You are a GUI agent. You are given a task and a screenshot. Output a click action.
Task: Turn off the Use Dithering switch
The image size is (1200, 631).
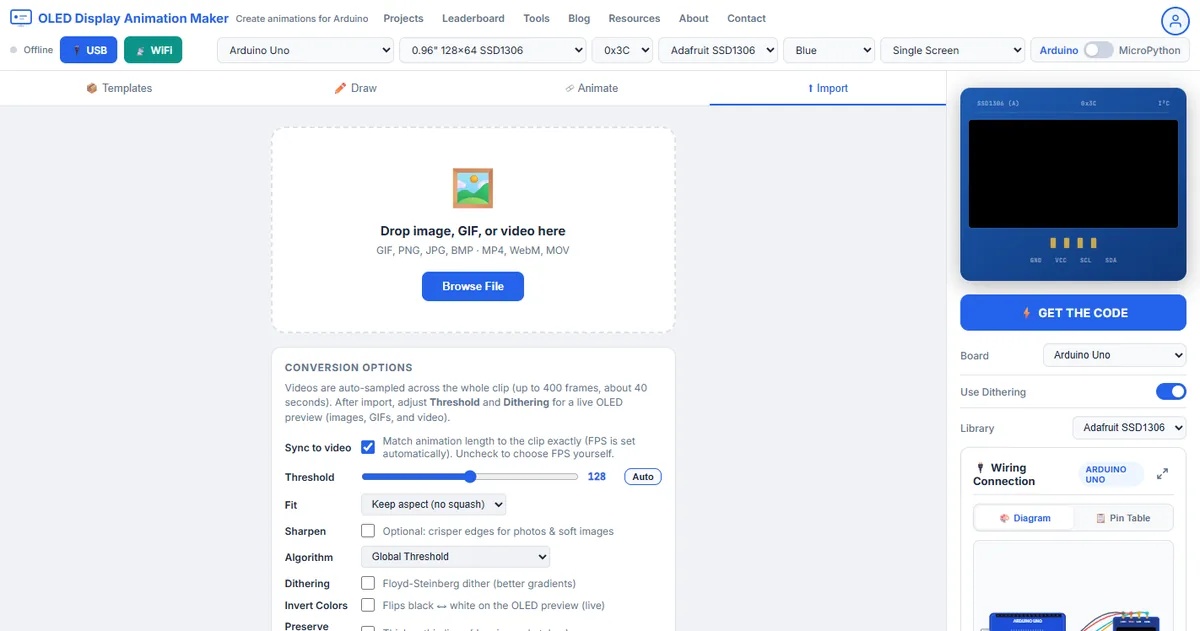[1171, 391]
